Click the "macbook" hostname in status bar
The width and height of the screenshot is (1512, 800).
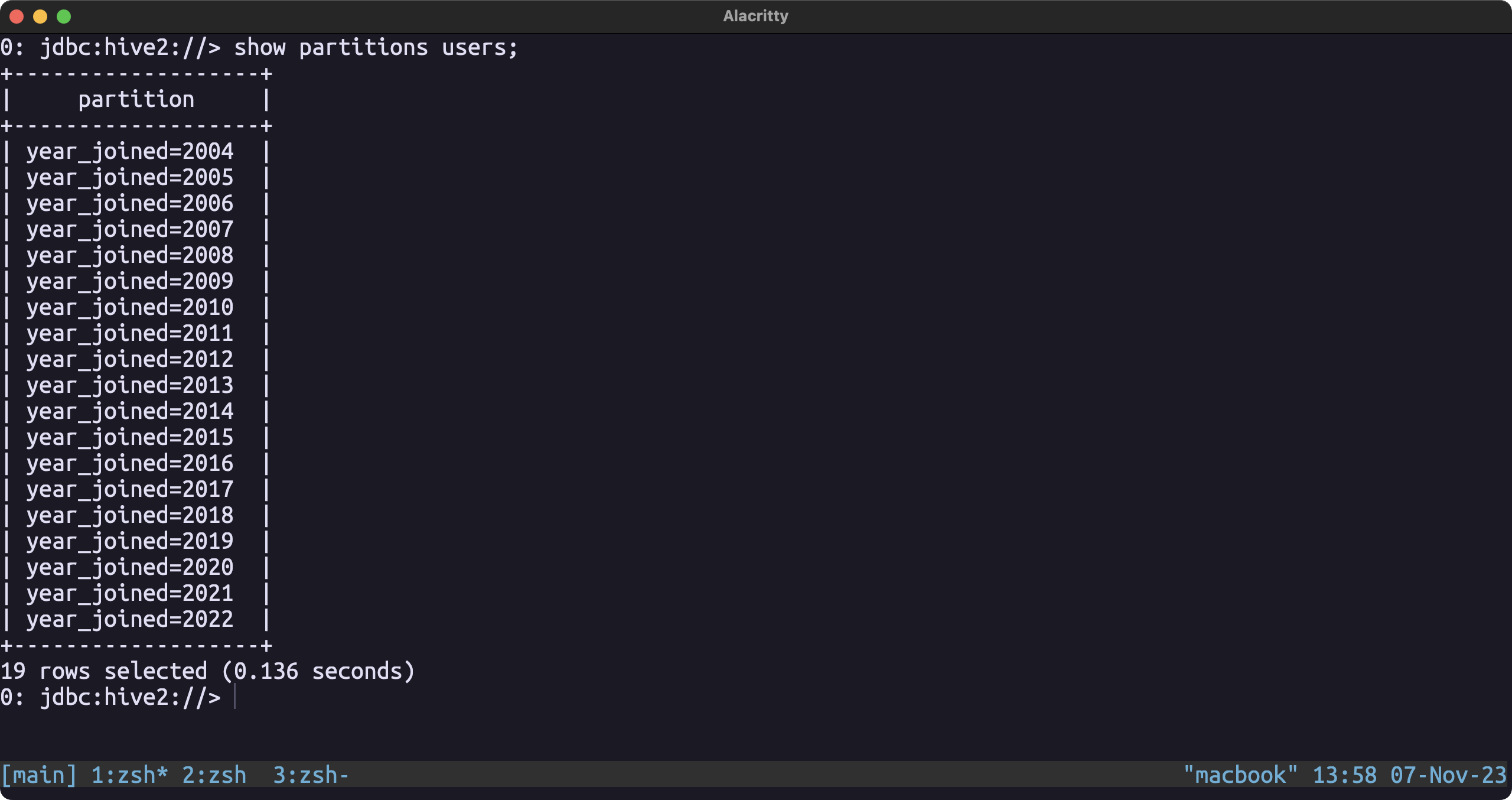1240,775
